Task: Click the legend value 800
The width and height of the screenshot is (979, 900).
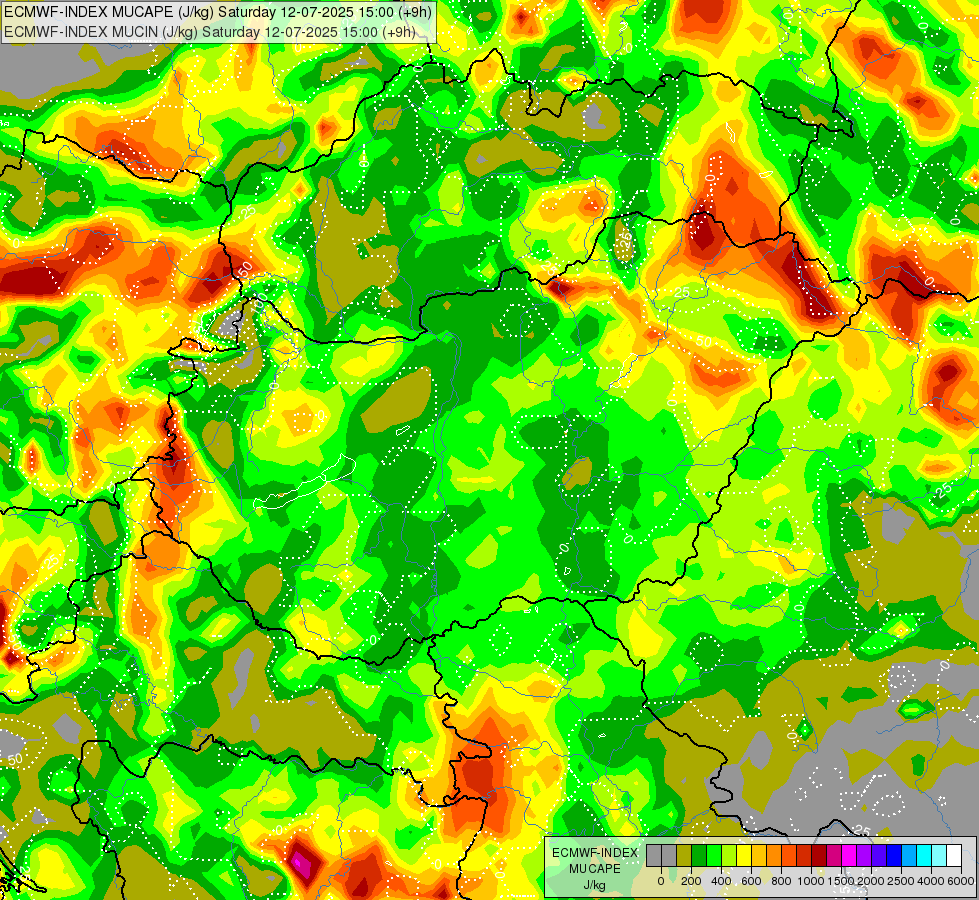Action: (781, 881)
